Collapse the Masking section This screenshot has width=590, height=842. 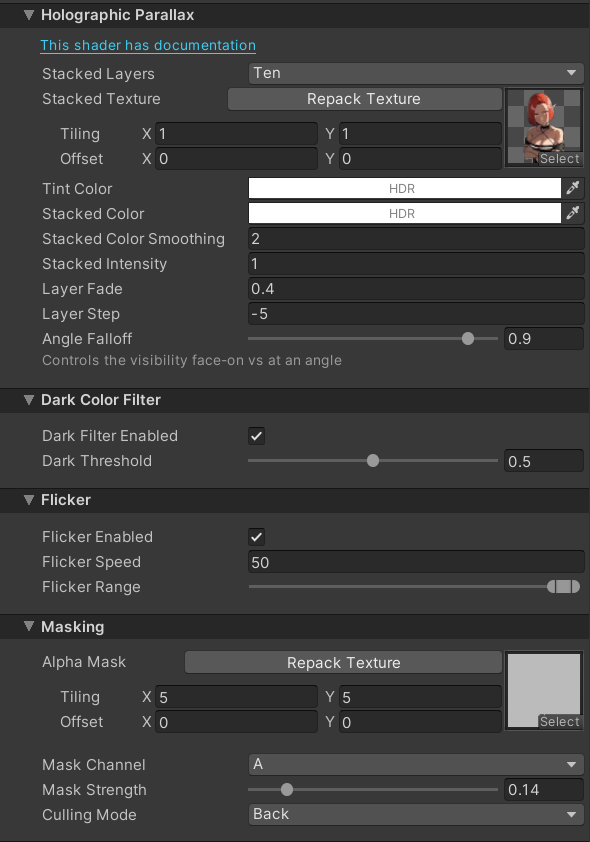pyautogui.click(x=27, y=626)
